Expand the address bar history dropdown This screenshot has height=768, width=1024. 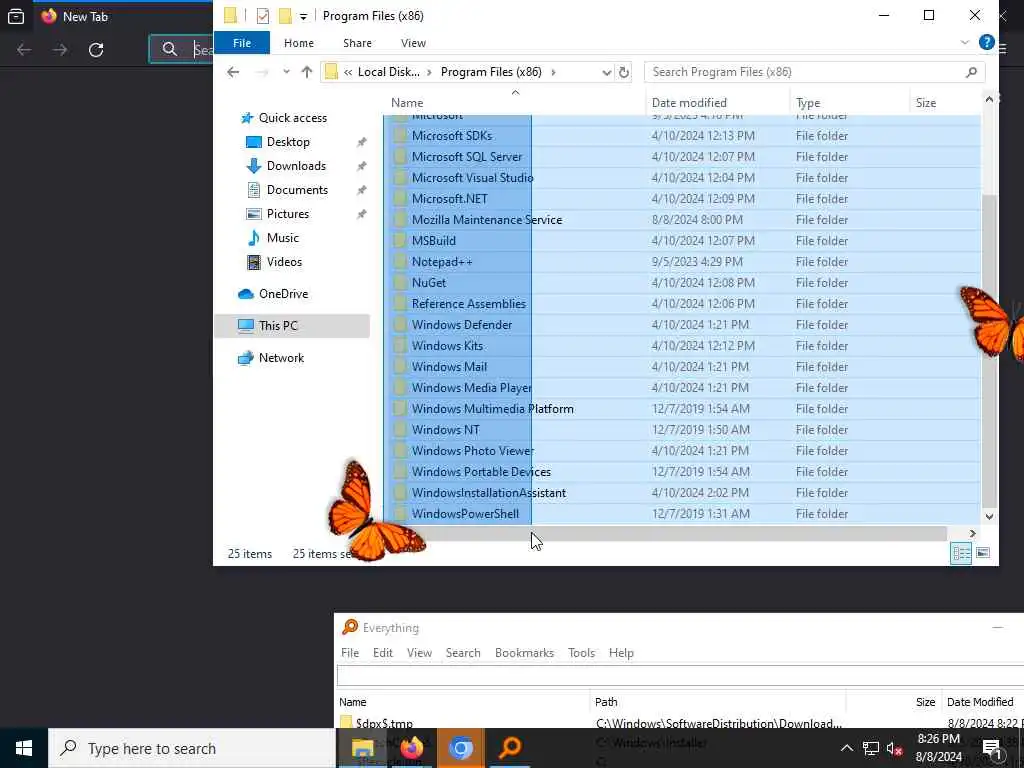pos(607,72)
